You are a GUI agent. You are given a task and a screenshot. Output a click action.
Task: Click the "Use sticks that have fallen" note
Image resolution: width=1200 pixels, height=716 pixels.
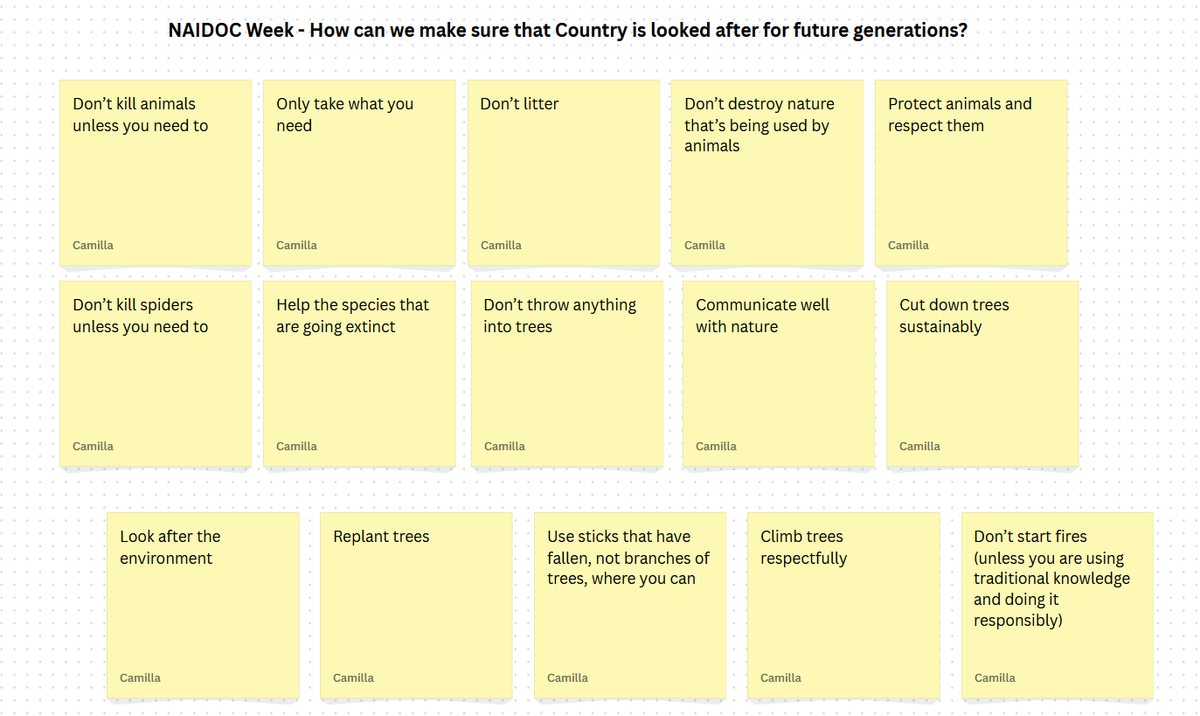[630, 606]
